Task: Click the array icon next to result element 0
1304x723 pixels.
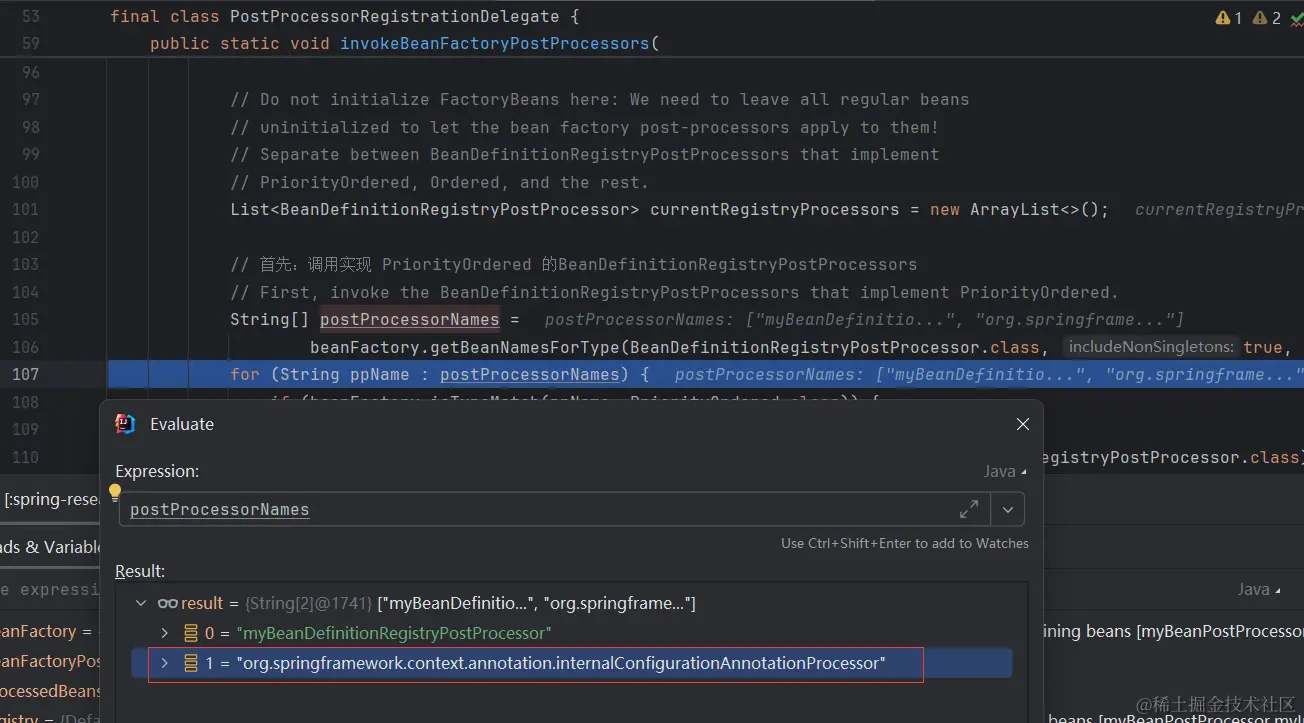Action: (x=189, y=633)
